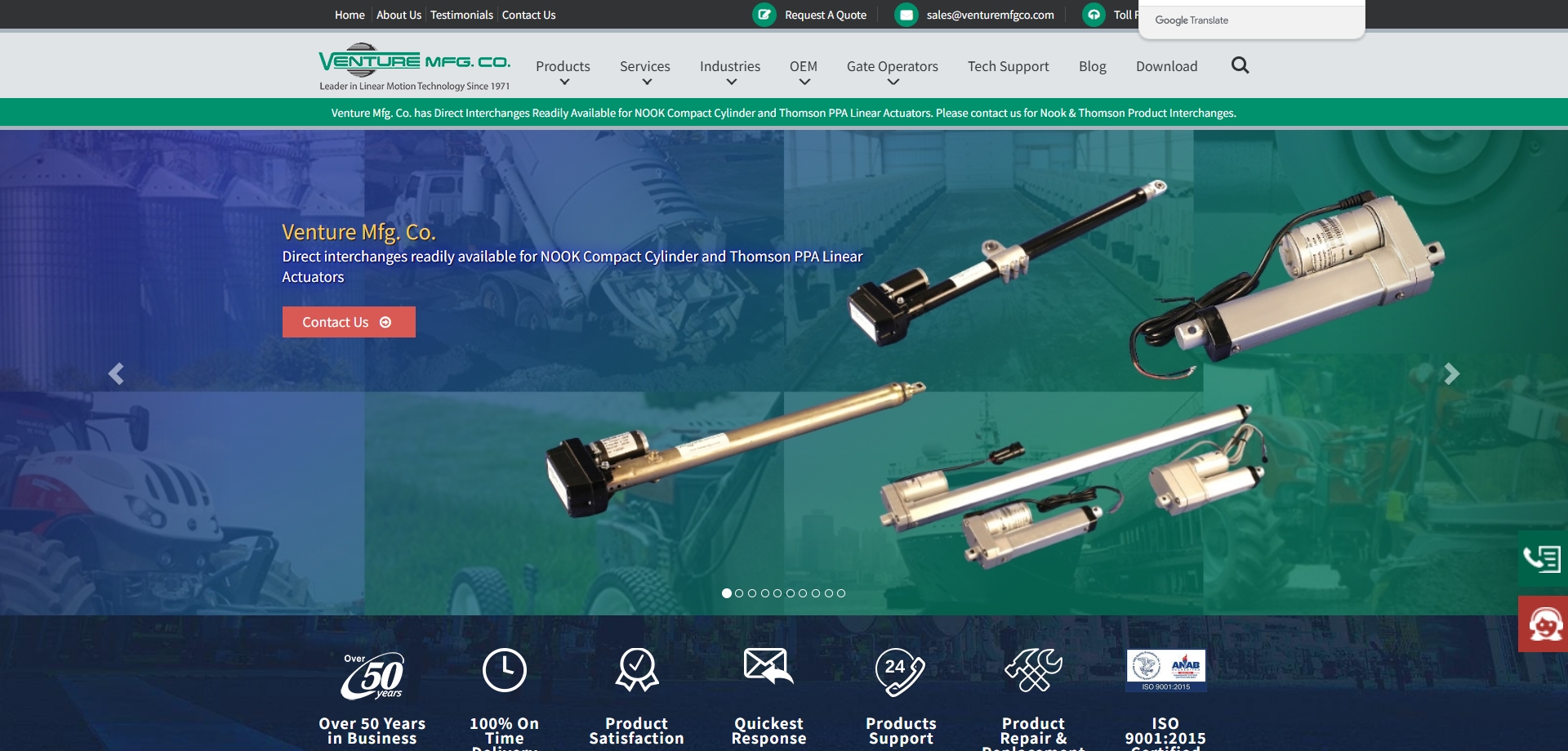Expand the Industries menu chevron

[x=732, y=82]
